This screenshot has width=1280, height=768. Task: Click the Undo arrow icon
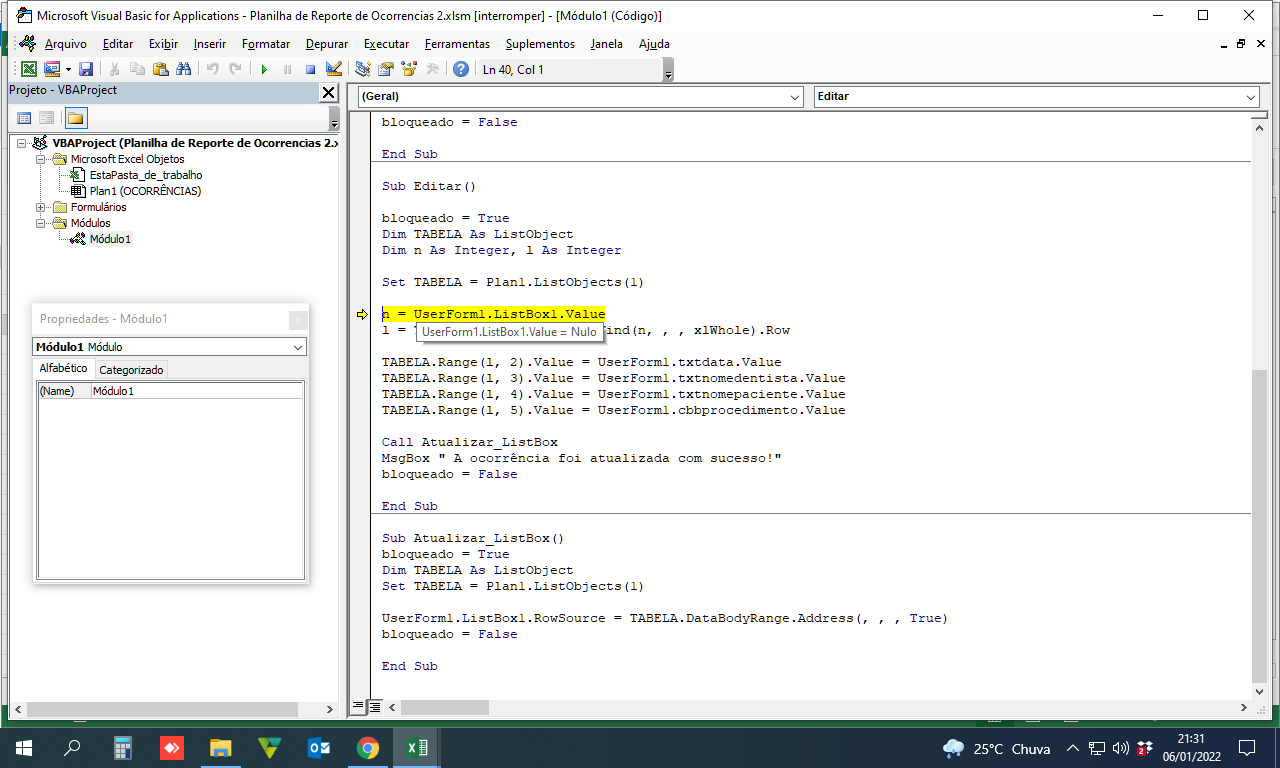(x=212, y=69)
